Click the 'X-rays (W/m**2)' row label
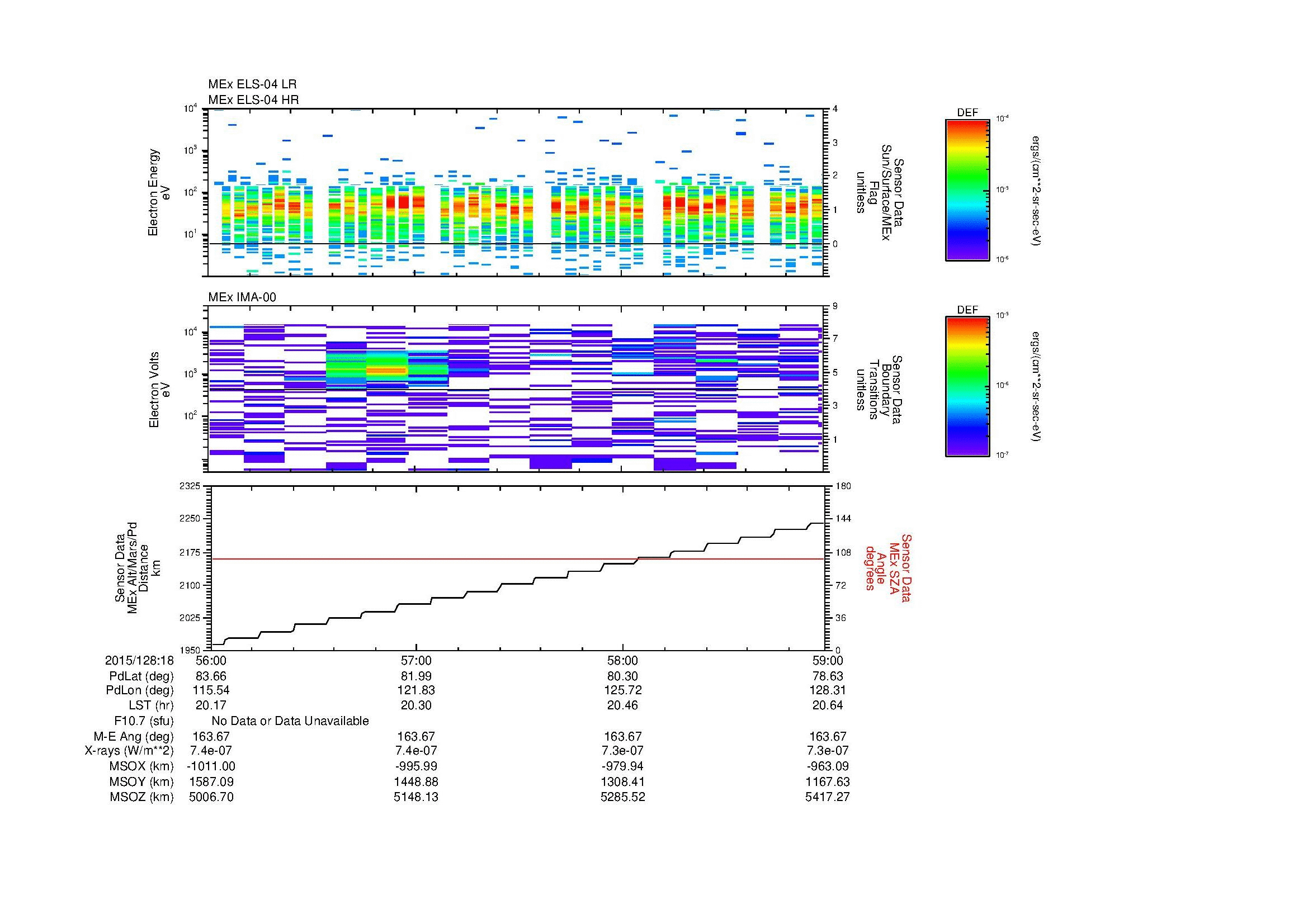The image size is (1308, 924). point(129,751)
